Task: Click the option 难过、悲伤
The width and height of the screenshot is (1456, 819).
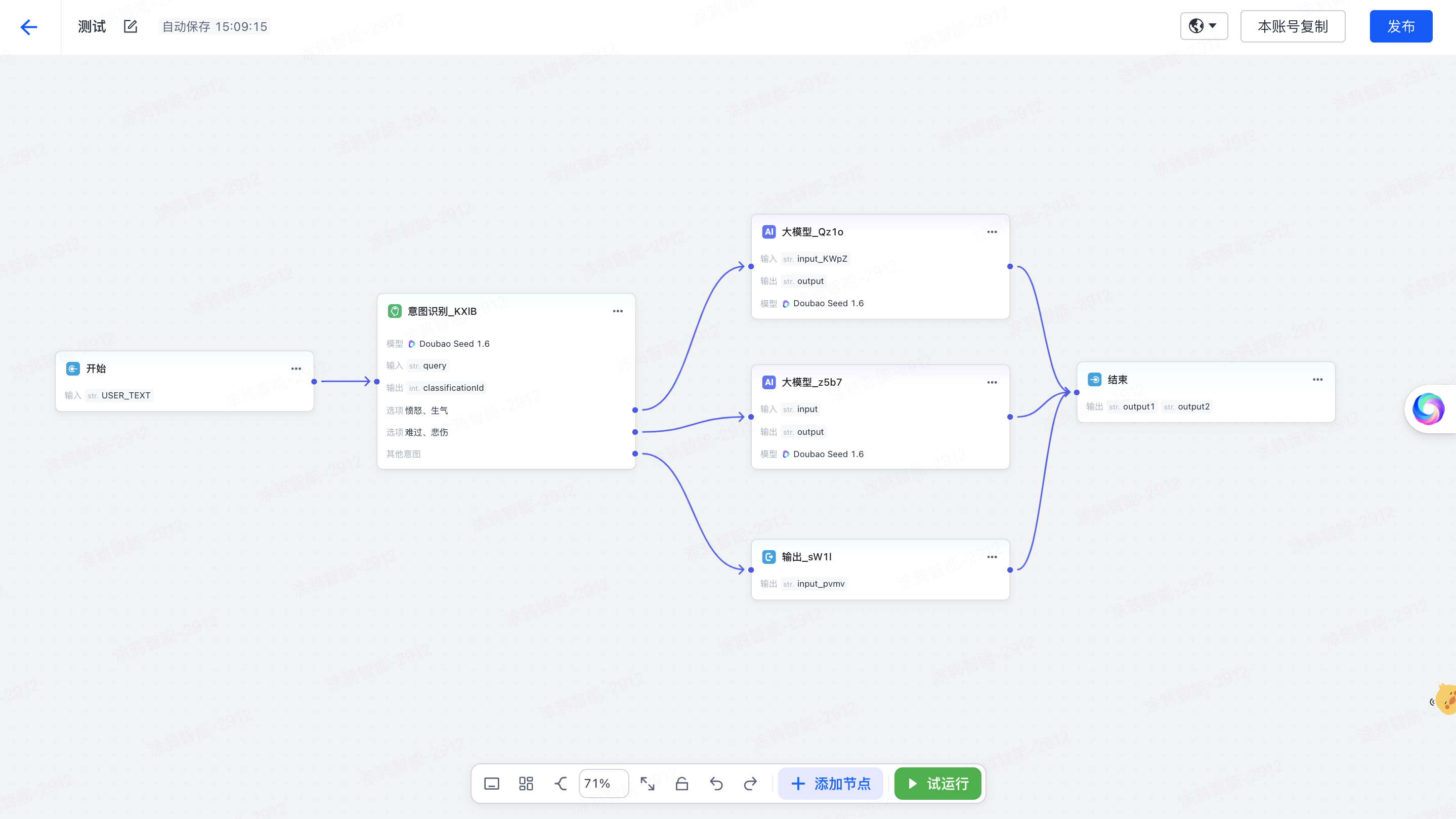Action: (426, 432)
